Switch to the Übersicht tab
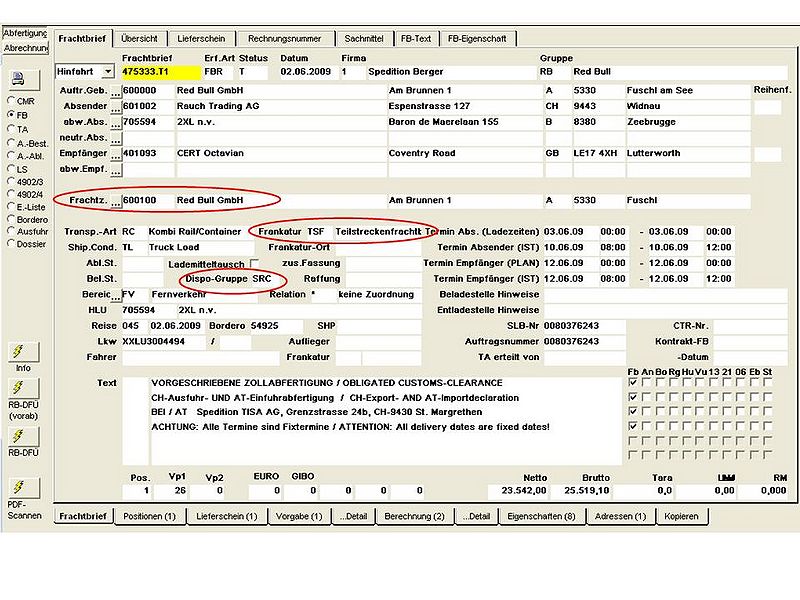Viewport: 800px width, 600px height. pos(140,39)
